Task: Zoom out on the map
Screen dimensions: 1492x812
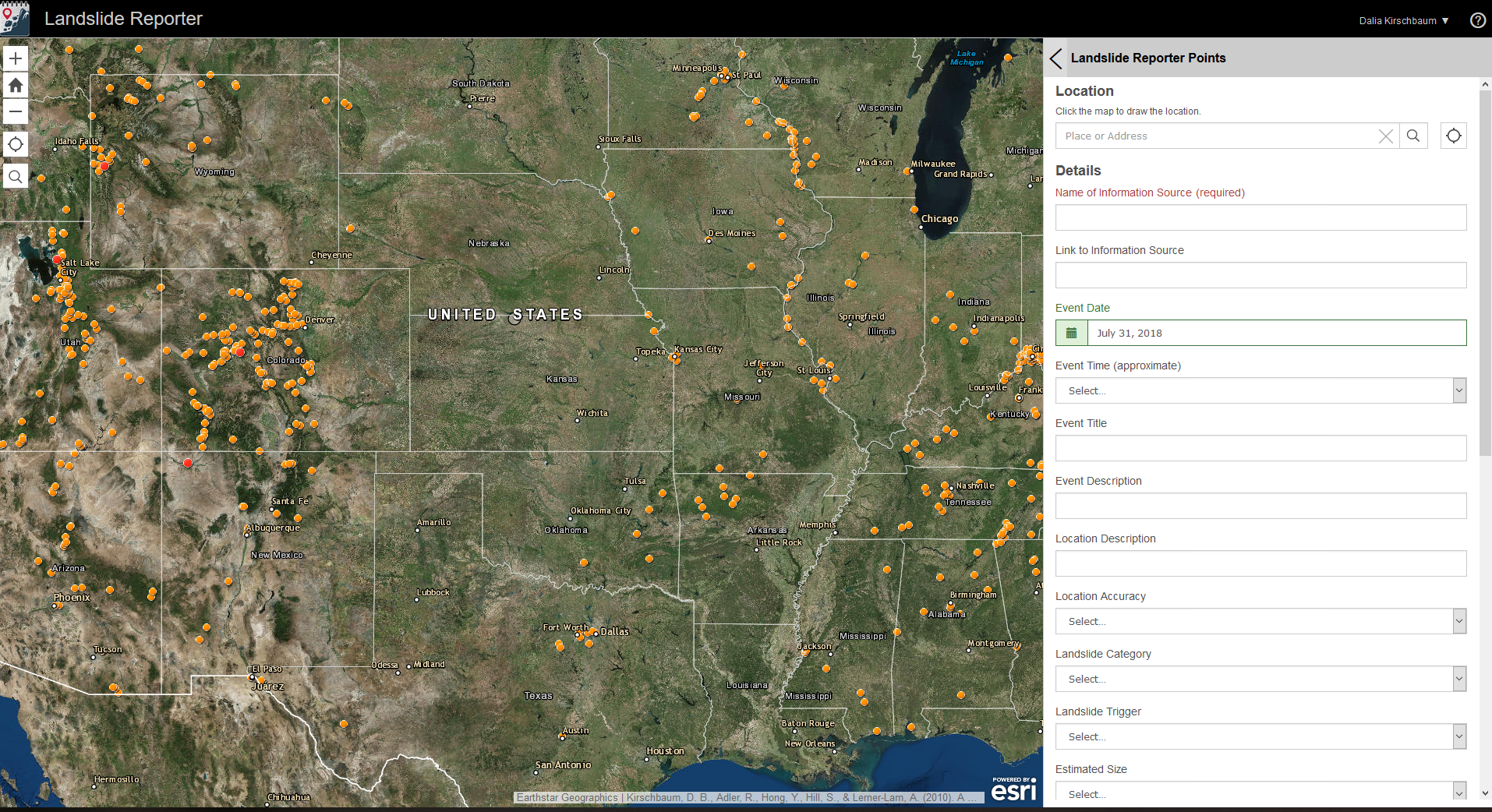Action: point(16,111)
